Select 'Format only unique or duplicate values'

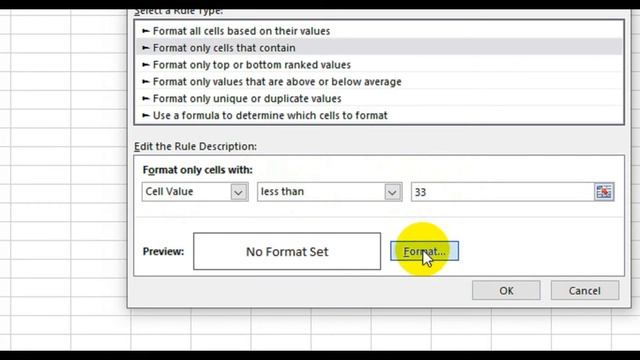[379, 98]
